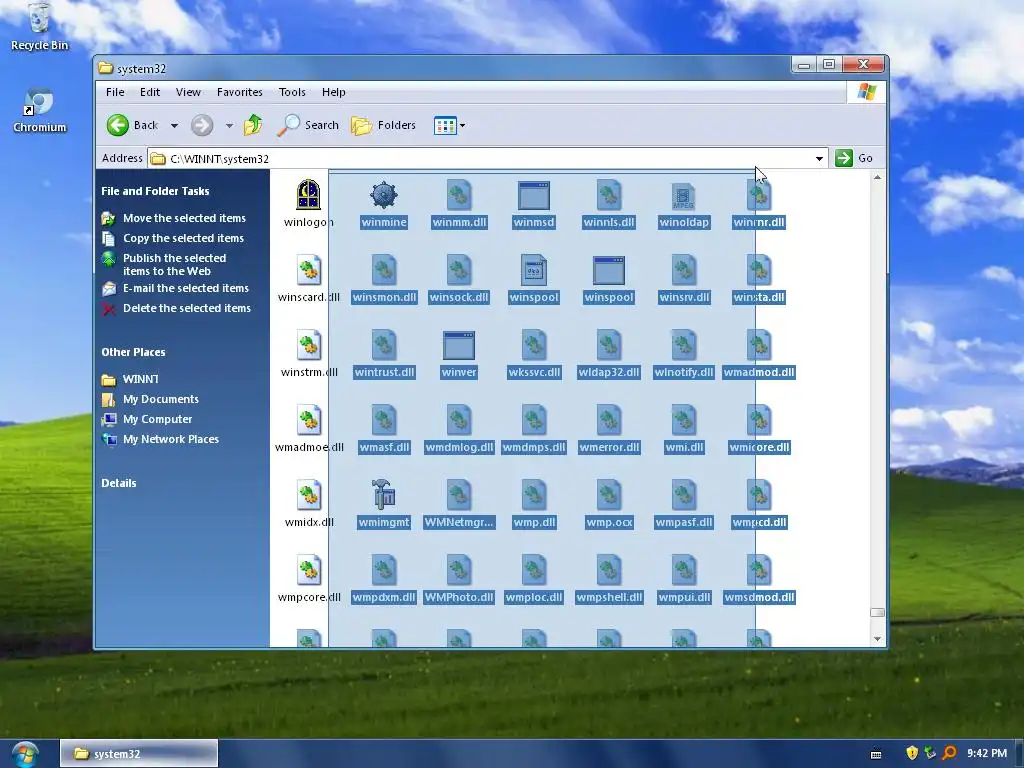Open Recycle Bin on desktop
Viewport: 1024px width, 768px height.
tap(39, 27)
